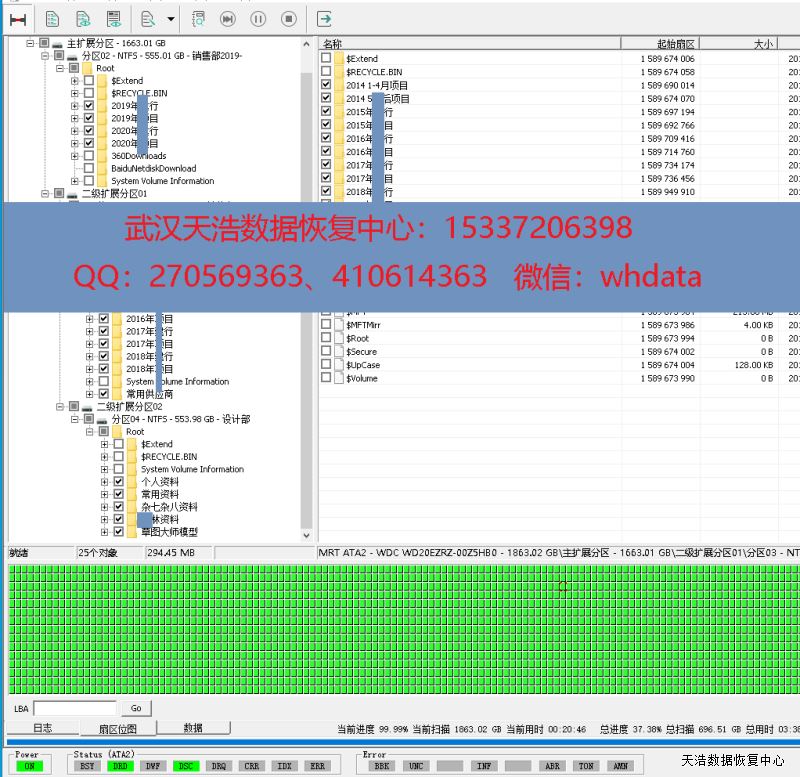Pause the scan with the pause icon

click(x=258, y=18)
